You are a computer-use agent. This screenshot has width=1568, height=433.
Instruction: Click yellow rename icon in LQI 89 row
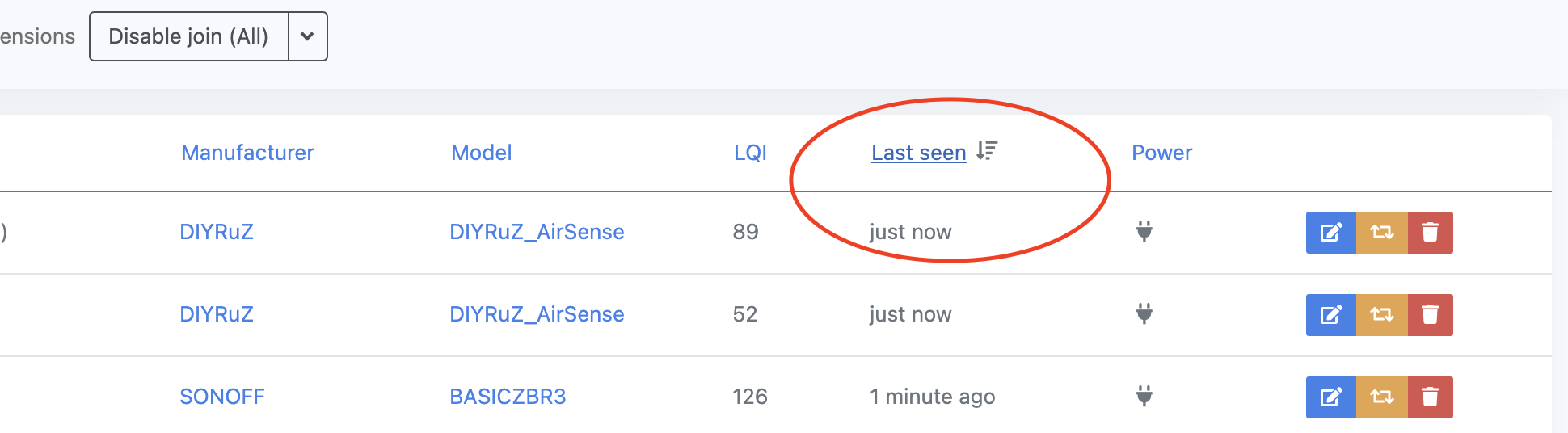click(x=1381, y=233)
